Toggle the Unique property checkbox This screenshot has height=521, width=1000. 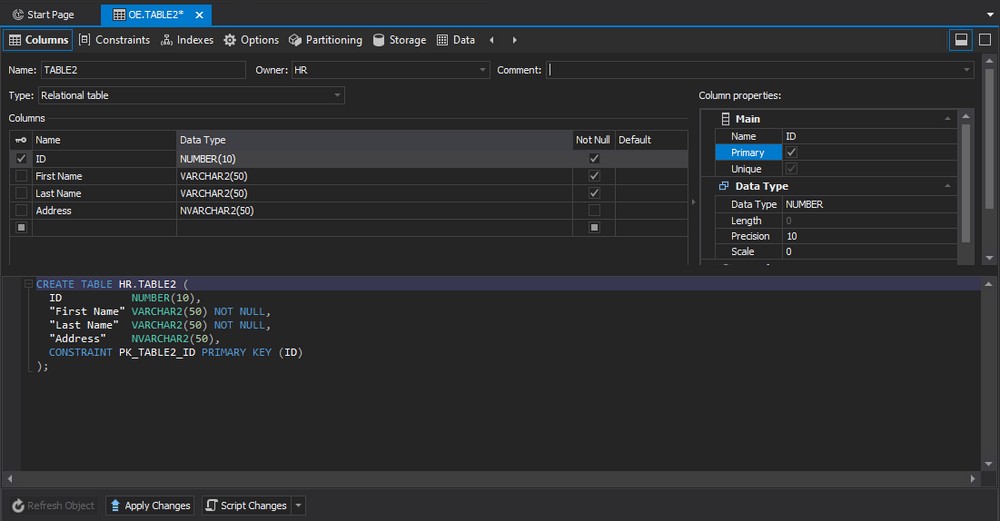(x=791, y=169)
